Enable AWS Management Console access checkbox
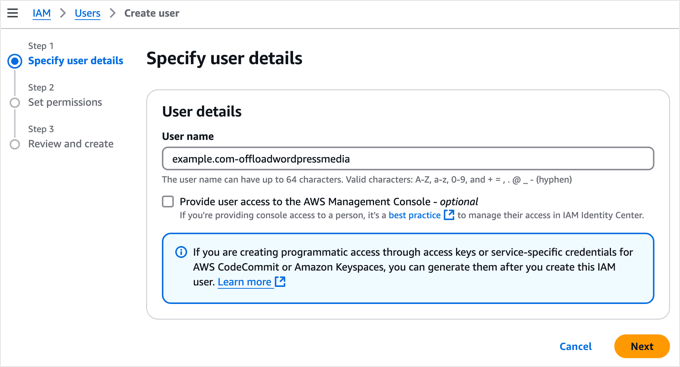The height and width of the screenshot is (367, 680). pyautogui.click(x=168, y=201)
